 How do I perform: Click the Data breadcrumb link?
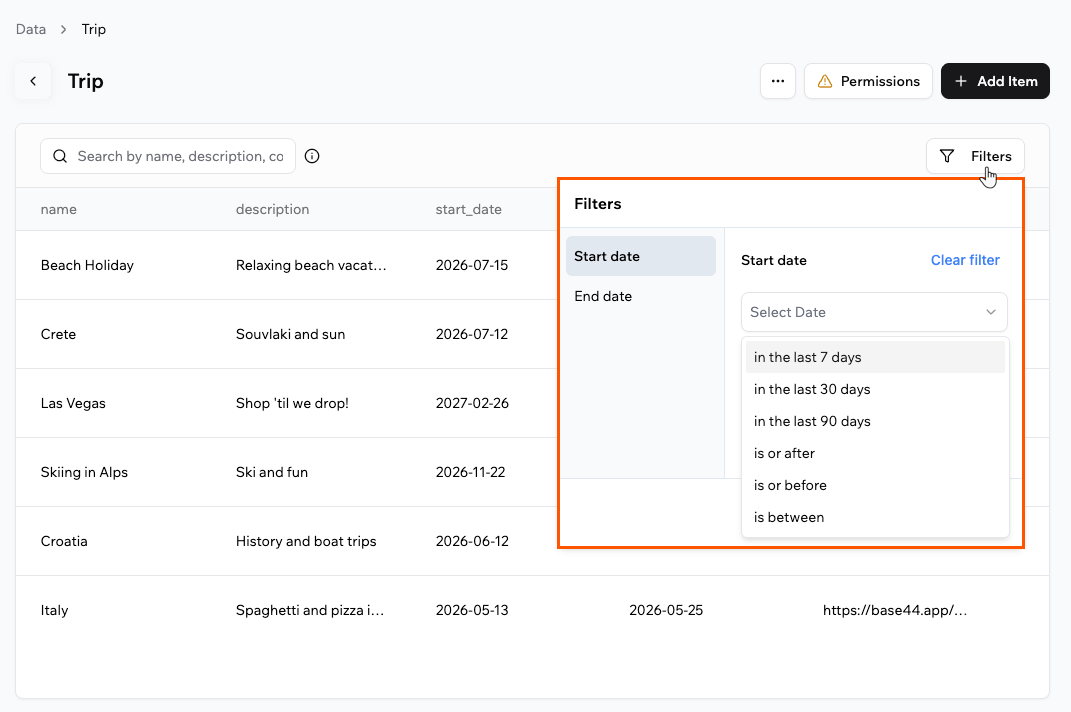[x=31, y=29]
